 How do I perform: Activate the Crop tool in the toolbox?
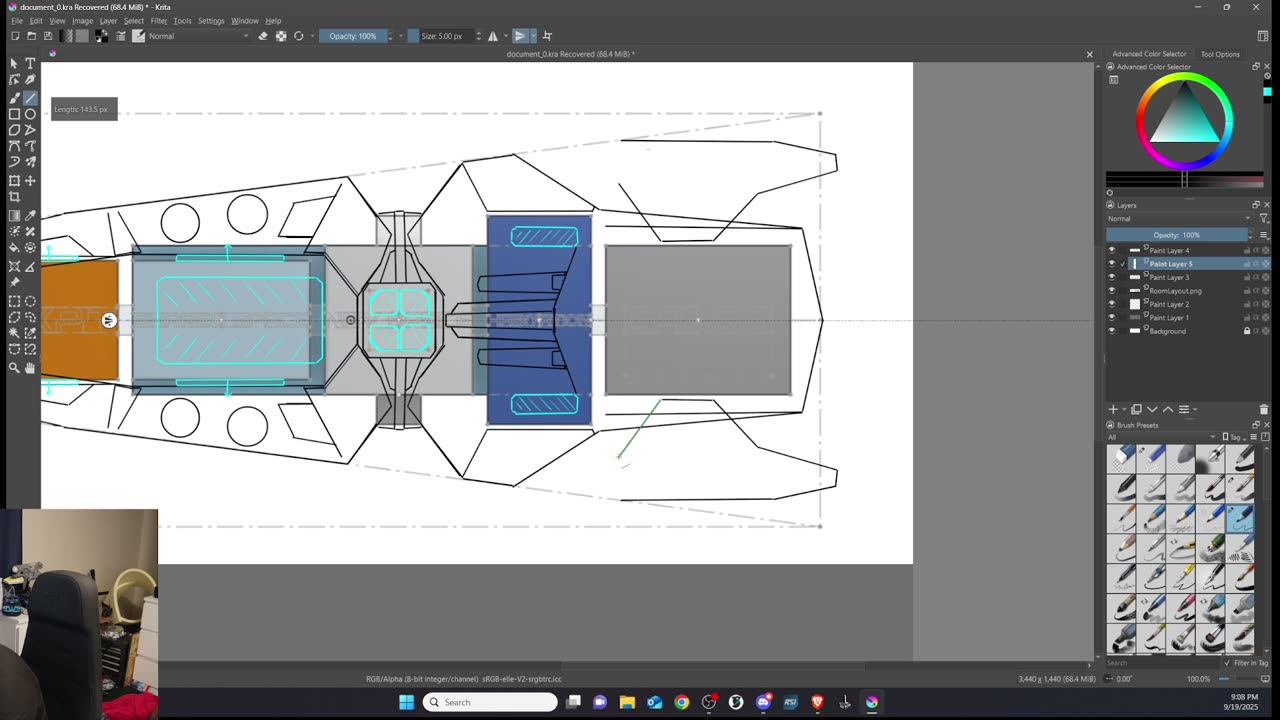(14, 197)
